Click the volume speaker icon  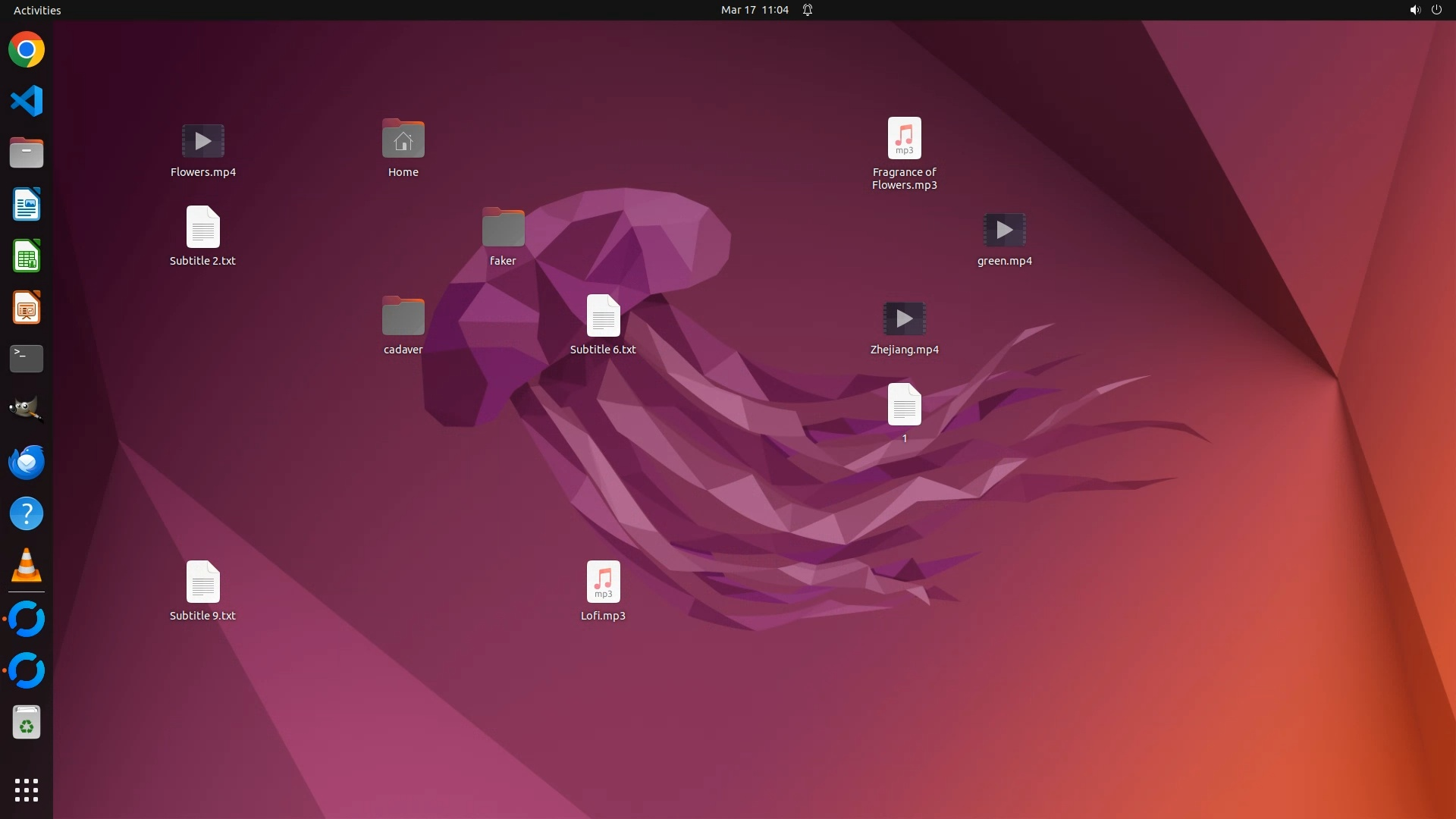tap(1414, 10)
